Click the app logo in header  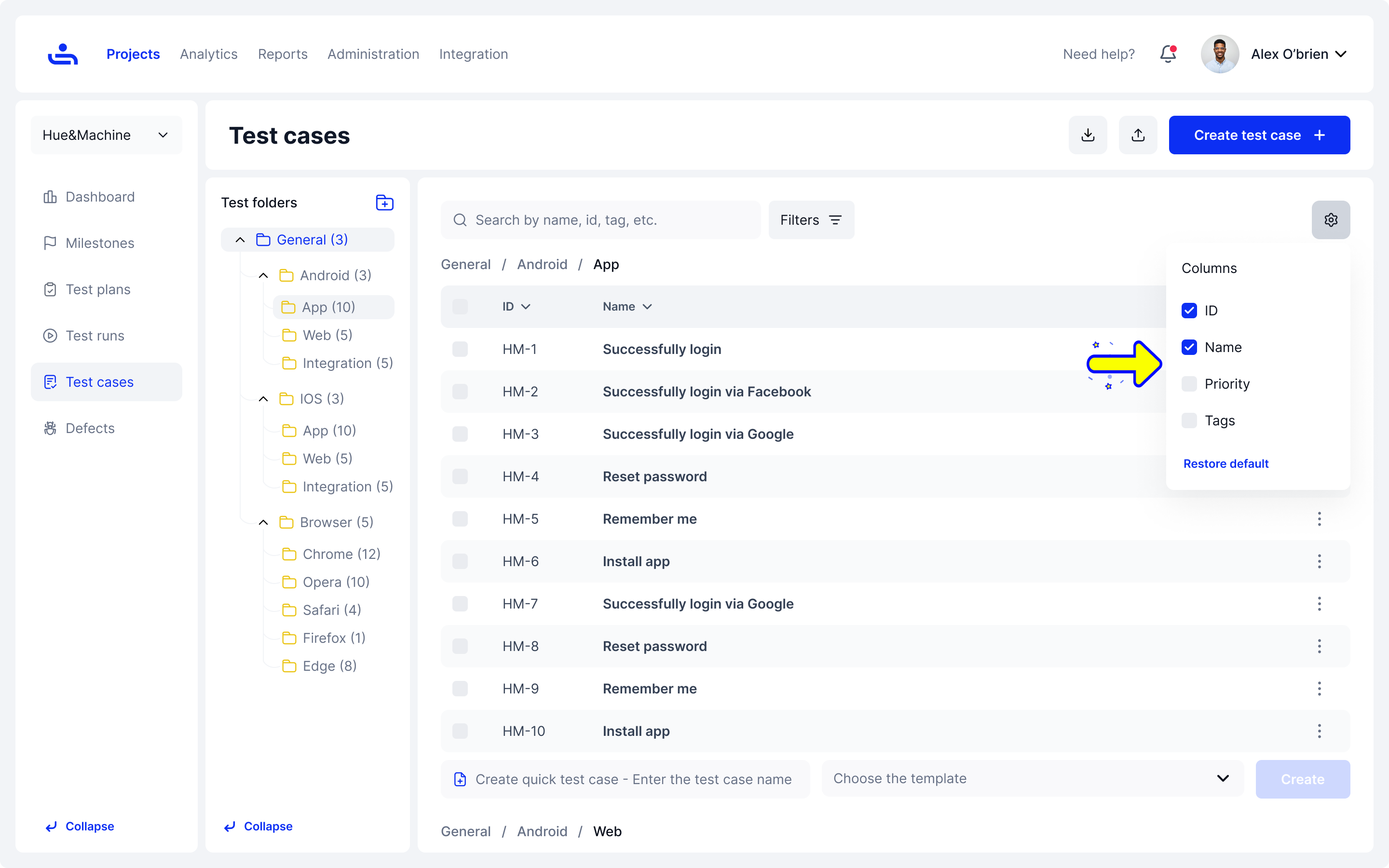pyautogui.click(x=63, y=54)
